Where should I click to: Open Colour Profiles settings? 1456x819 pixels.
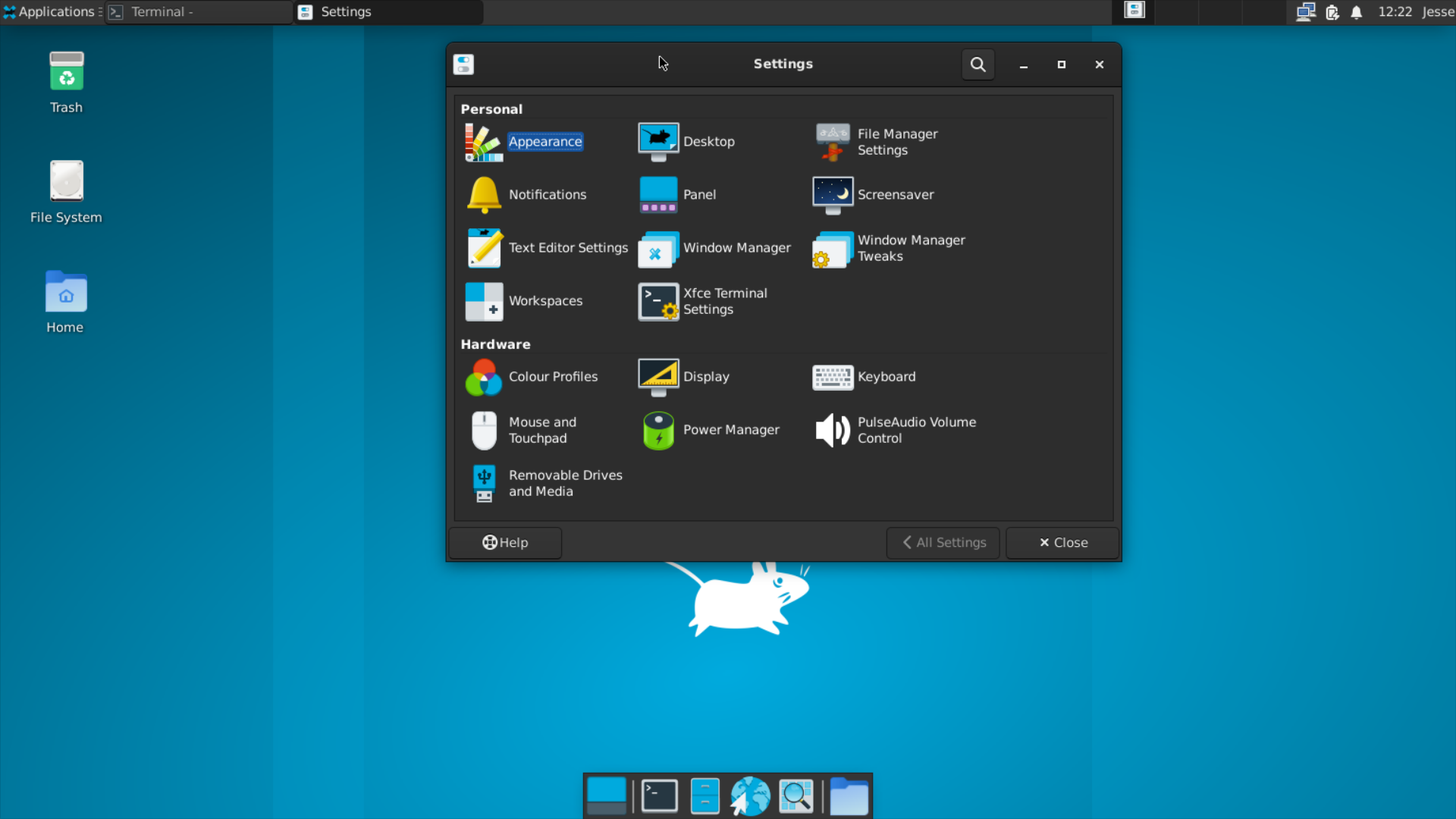point(532,377)
